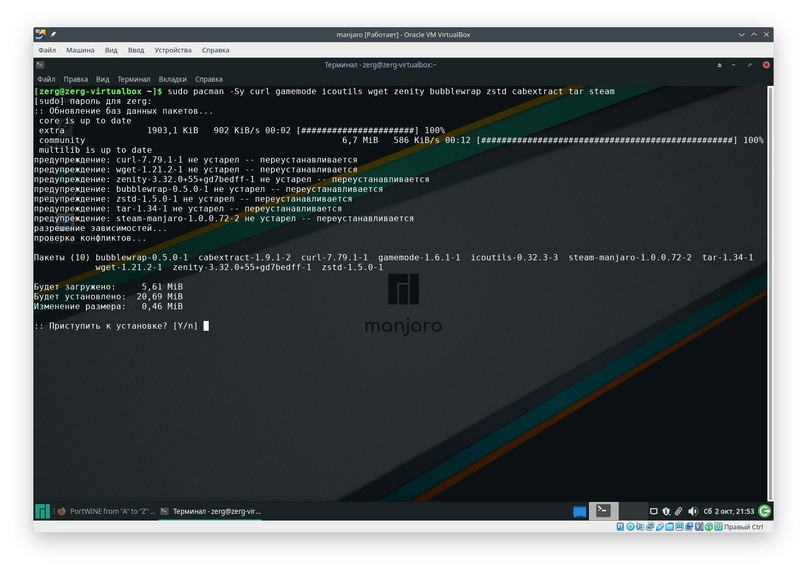Click the curl-7.79.1-1 warning line
807x572 pixels.
[x=196, y=160]
